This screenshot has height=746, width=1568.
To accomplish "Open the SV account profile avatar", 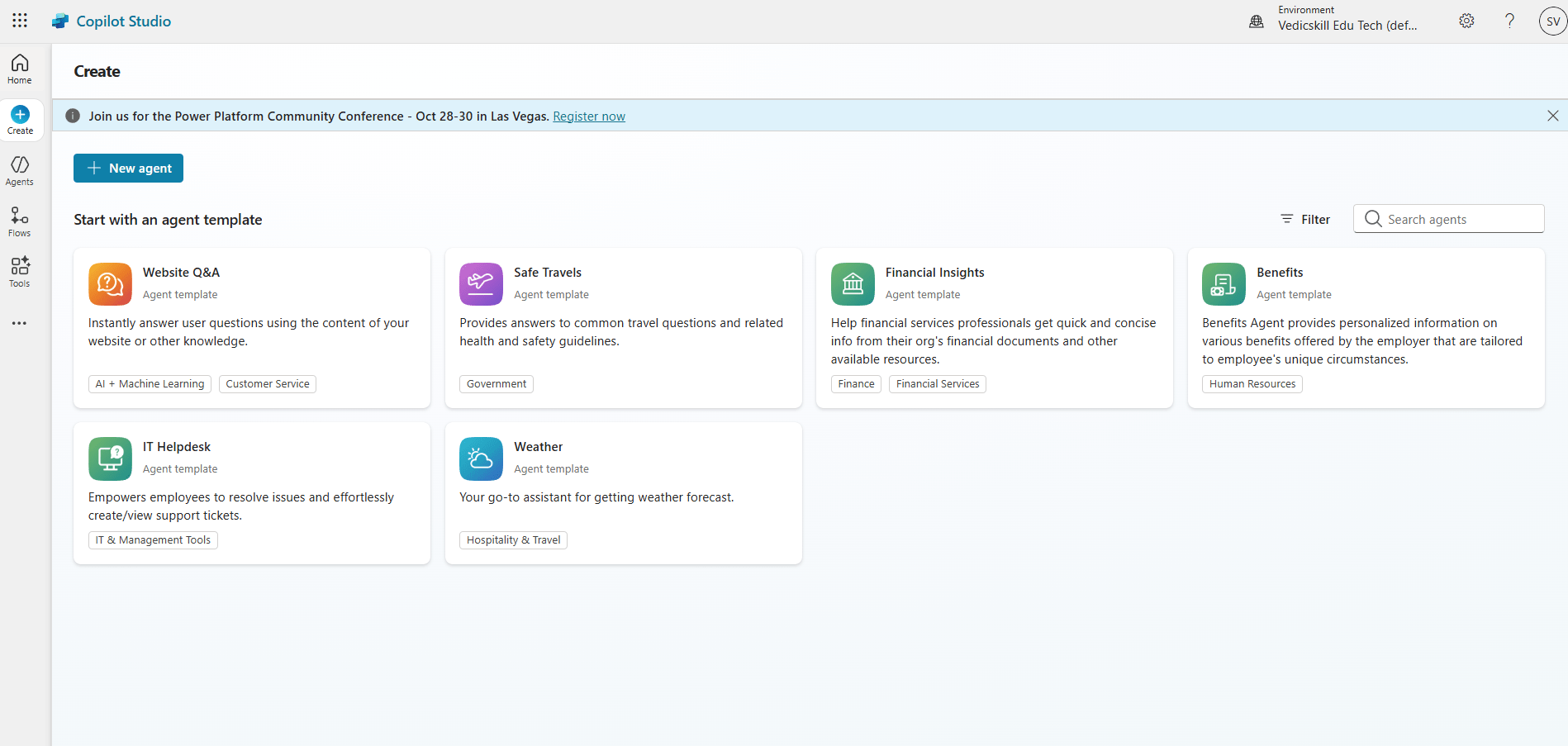I will point(1552,21).
